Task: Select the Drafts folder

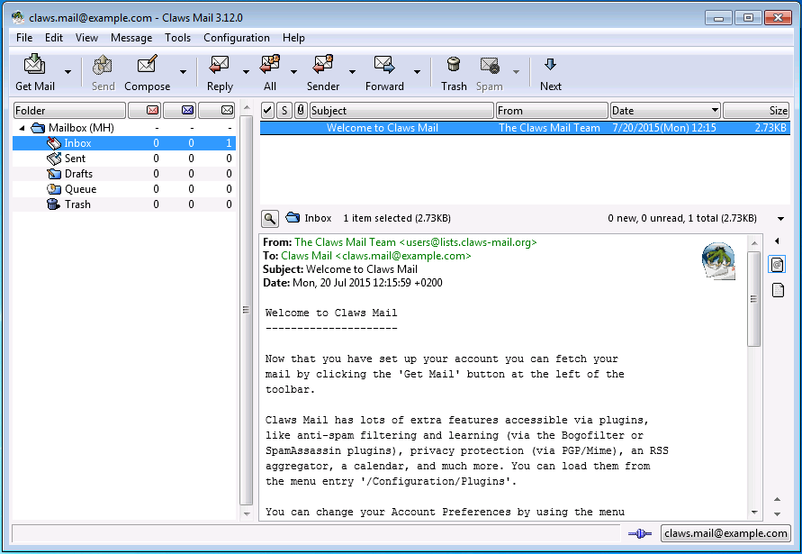Action: (x=78, y=174)
